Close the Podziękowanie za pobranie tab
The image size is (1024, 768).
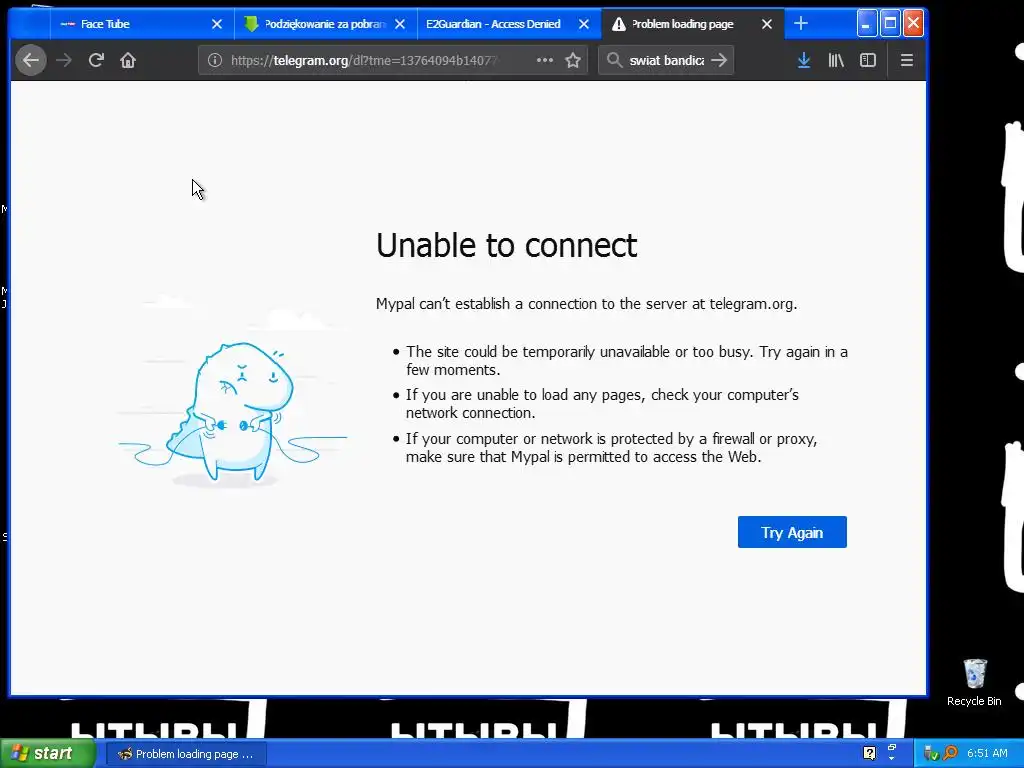400,24
